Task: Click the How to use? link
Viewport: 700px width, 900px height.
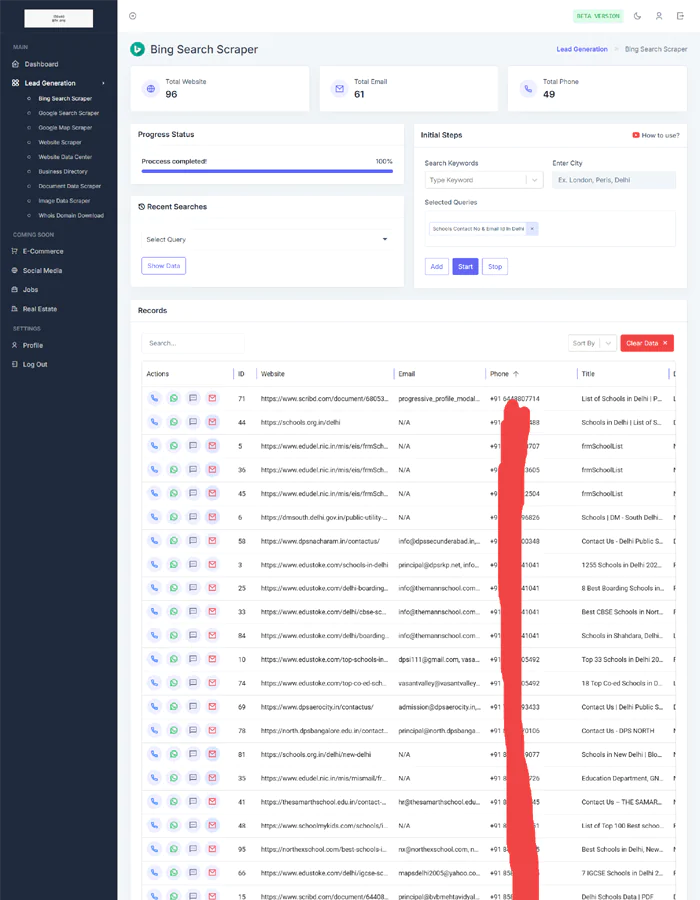Action: point(655,135)
